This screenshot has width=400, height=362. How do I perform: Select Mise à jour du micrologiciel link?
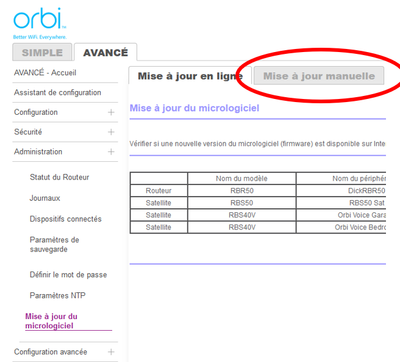[x=51, y=321]
